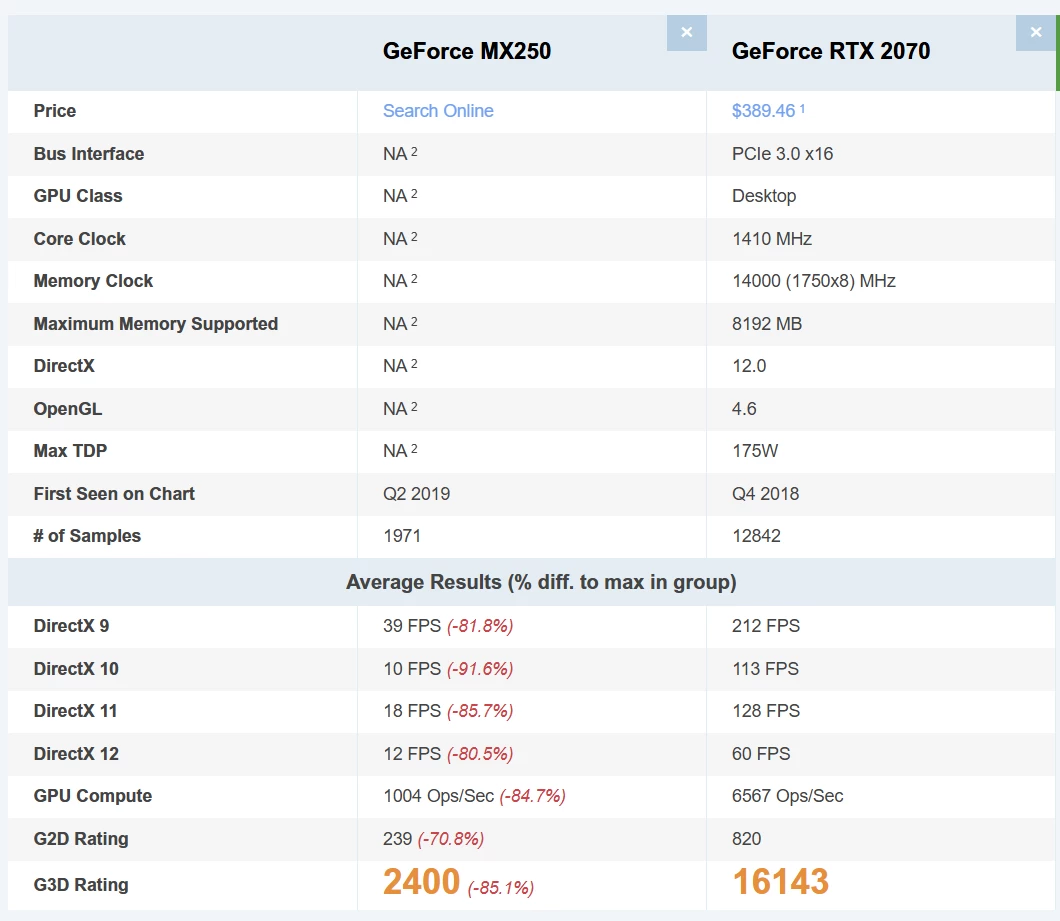Click the 12.0 DirectX version value
The height and width of the screenshot is (921, 1060).
pos(749,367)
